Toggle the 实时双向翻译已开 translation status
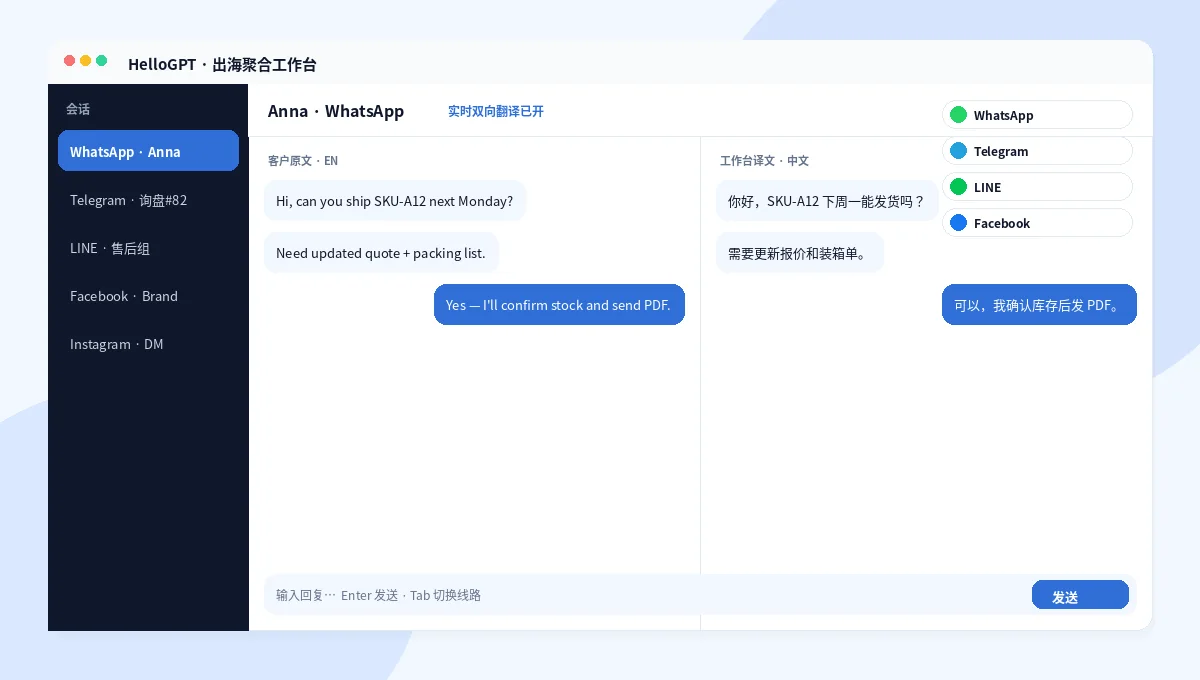1200x680 pixels. pos(496,111)
